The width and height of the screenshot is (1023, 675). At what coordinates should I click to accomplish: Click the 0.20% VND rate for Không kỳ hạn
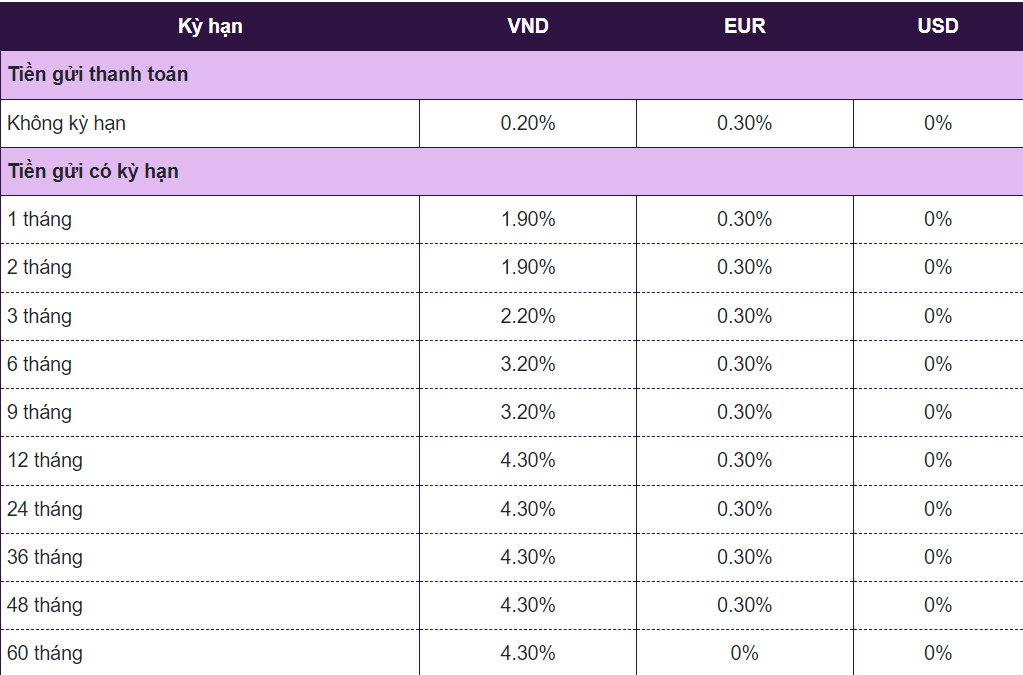(528, 124)
